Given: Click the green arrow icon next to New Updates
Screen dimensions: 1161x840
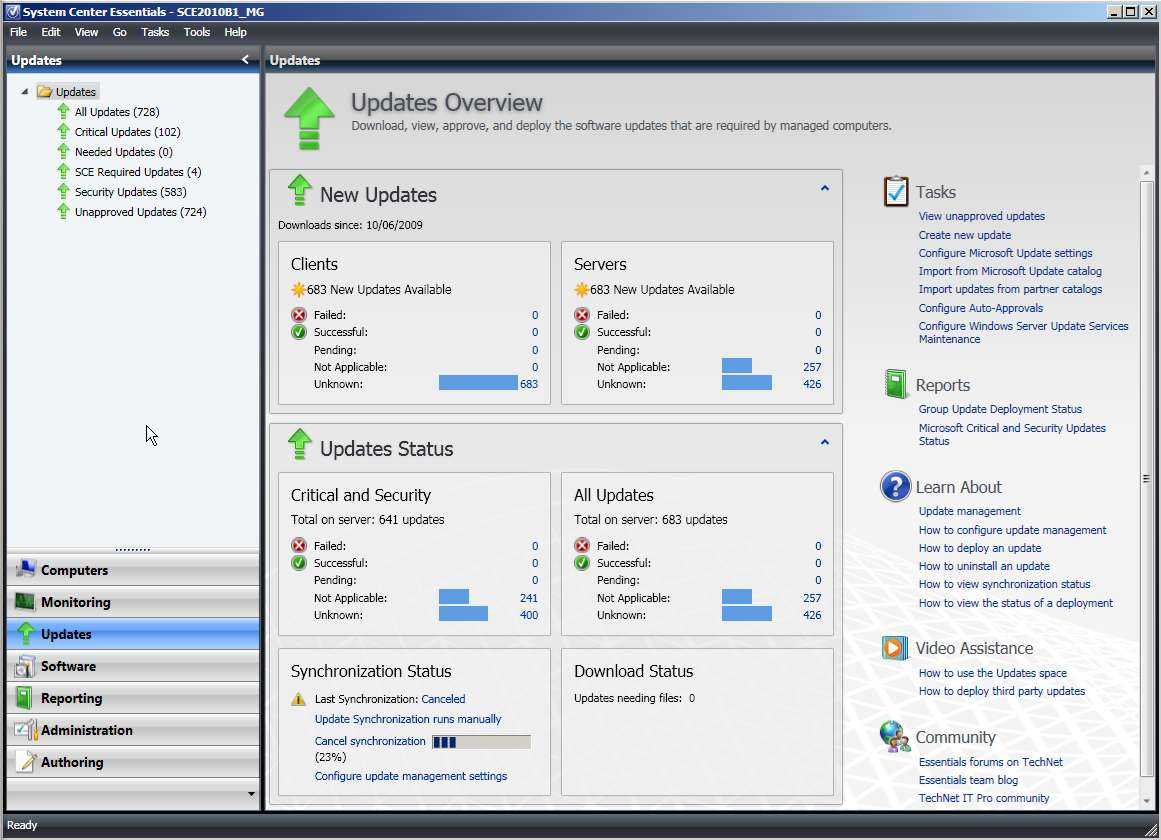Looking at the screenshot, I should coord(299,190).
